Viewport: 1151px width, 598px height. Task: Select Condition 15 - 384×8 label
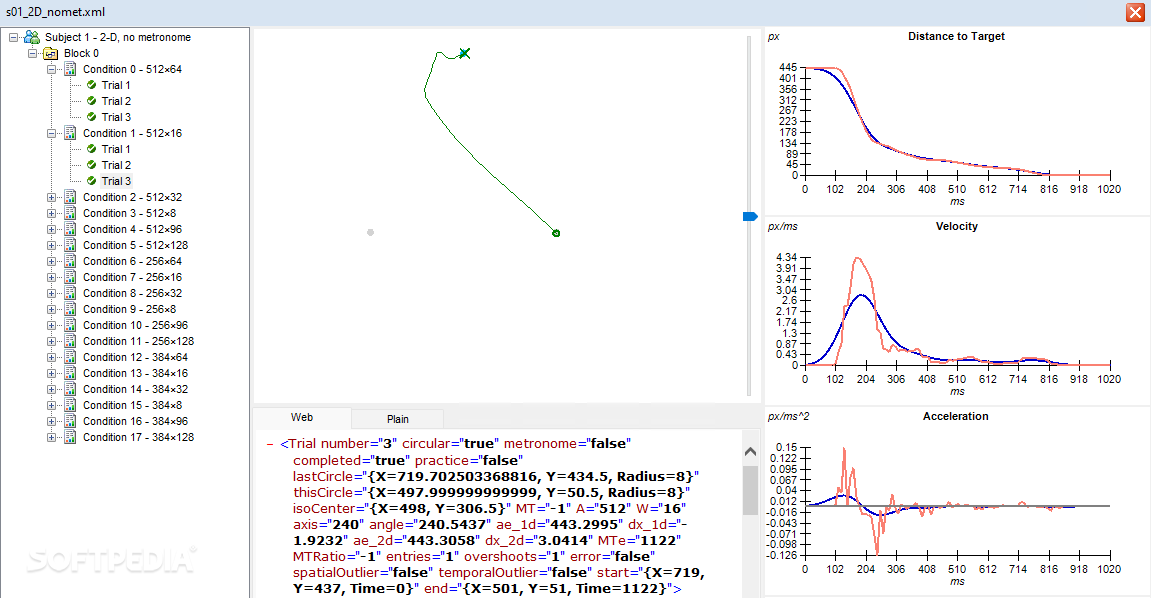click(x=132, y=405)
